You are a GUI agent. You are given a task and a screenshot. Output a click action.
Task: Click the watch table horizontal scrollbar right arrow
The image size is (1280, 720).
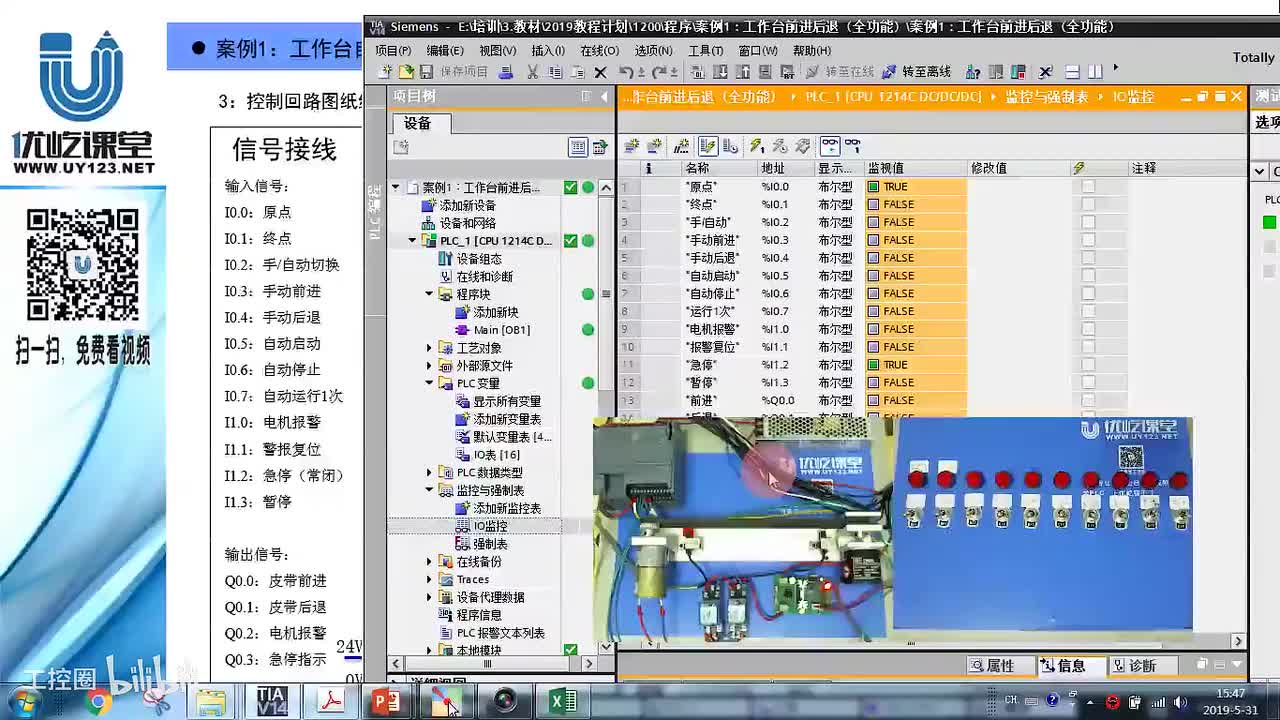[x=1238, y=641]
